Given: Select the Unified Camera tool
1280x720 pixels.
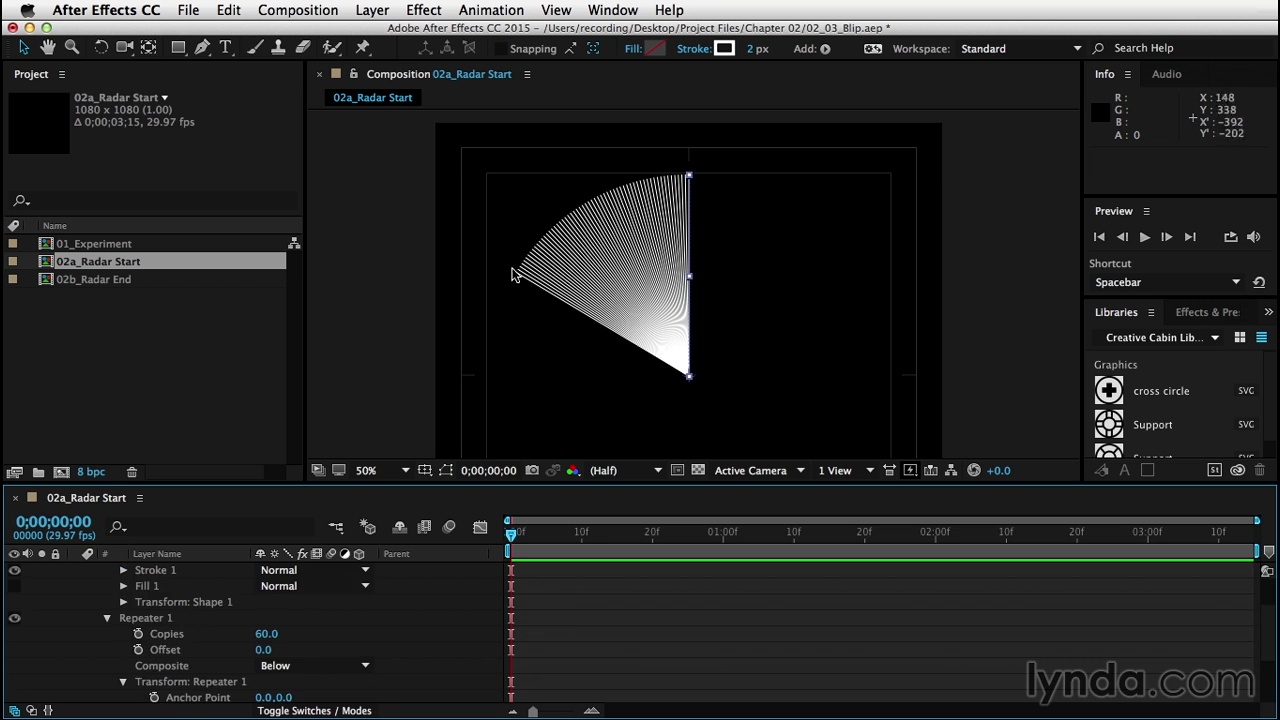Looking at the screenshot, I should [x=125, y=48].
